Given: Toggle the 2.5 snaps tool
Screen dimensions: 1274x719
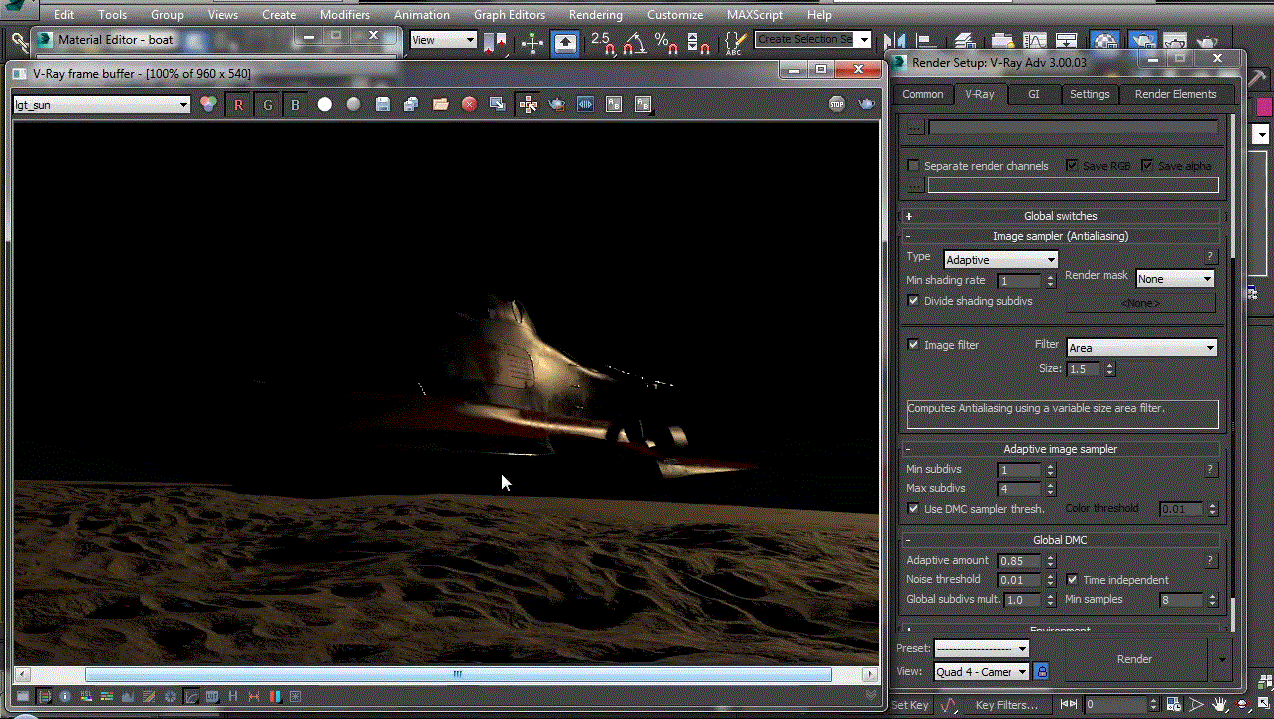Looking at the screenshot, I should 602,43.
